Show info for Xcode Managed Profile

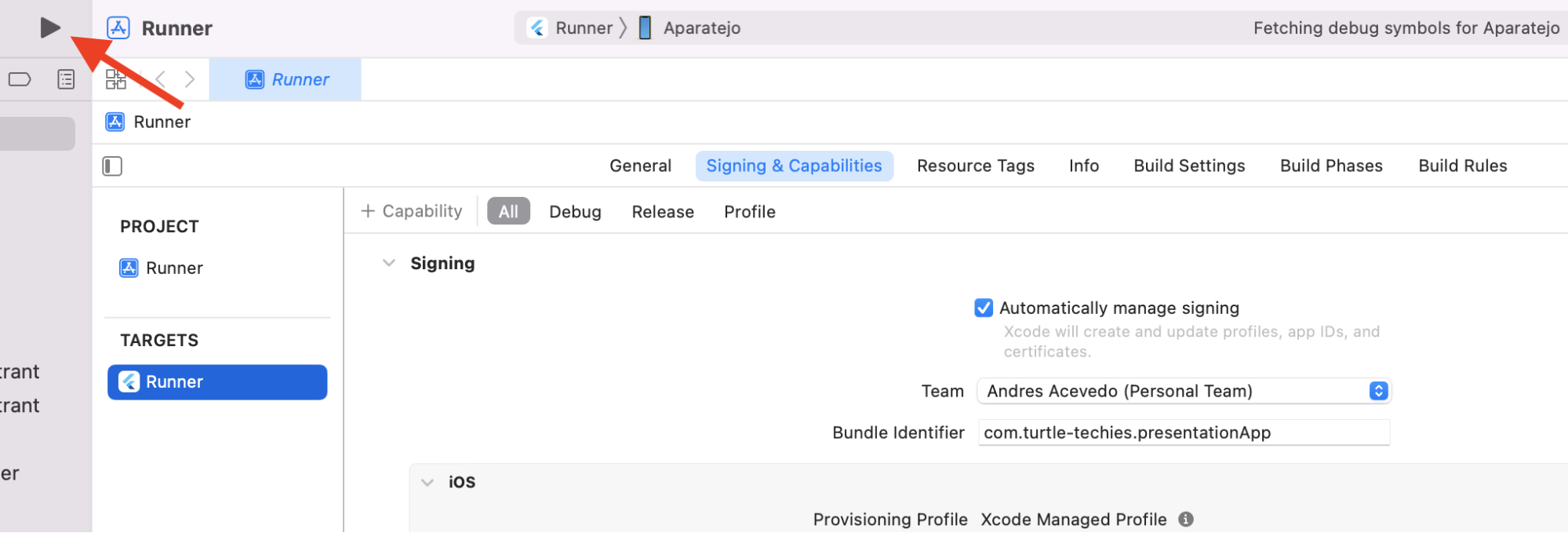[x=1186, y=519]
